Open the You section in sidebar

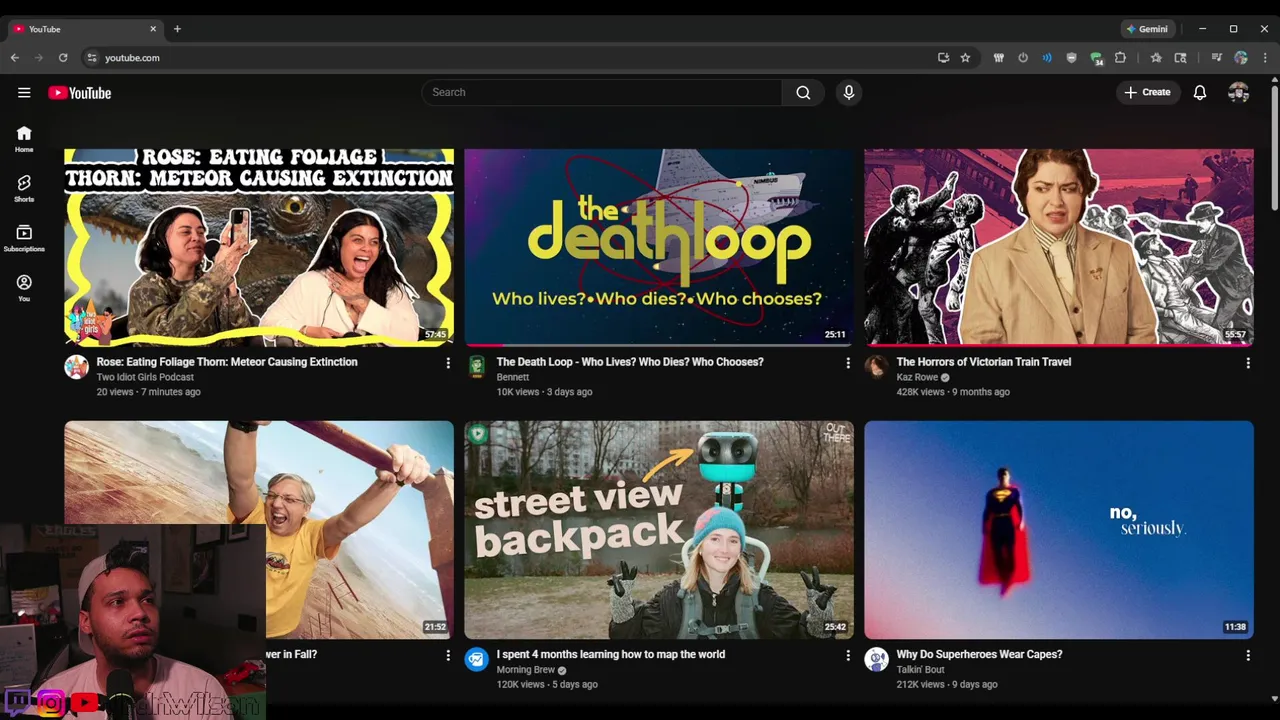click(24, 288)
